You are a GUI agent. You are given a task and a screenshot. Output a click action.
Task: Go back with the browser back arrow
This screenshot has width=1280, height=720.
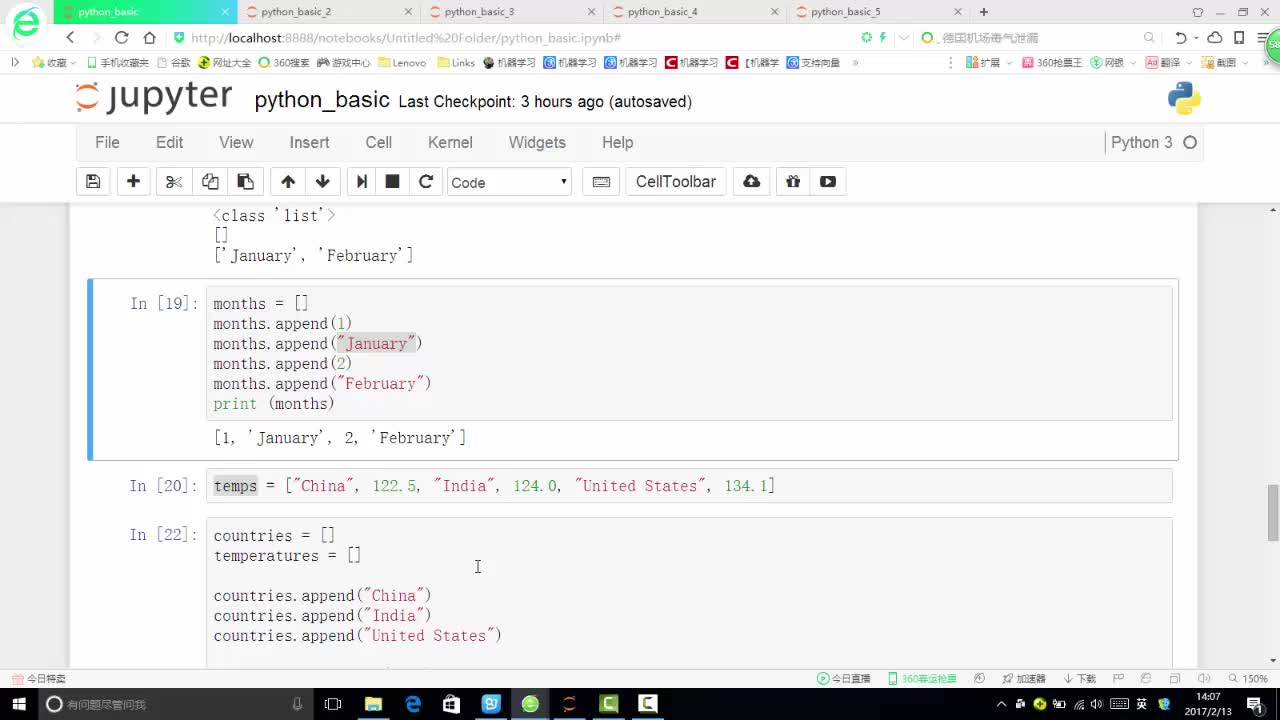click(x=70, y=37)
